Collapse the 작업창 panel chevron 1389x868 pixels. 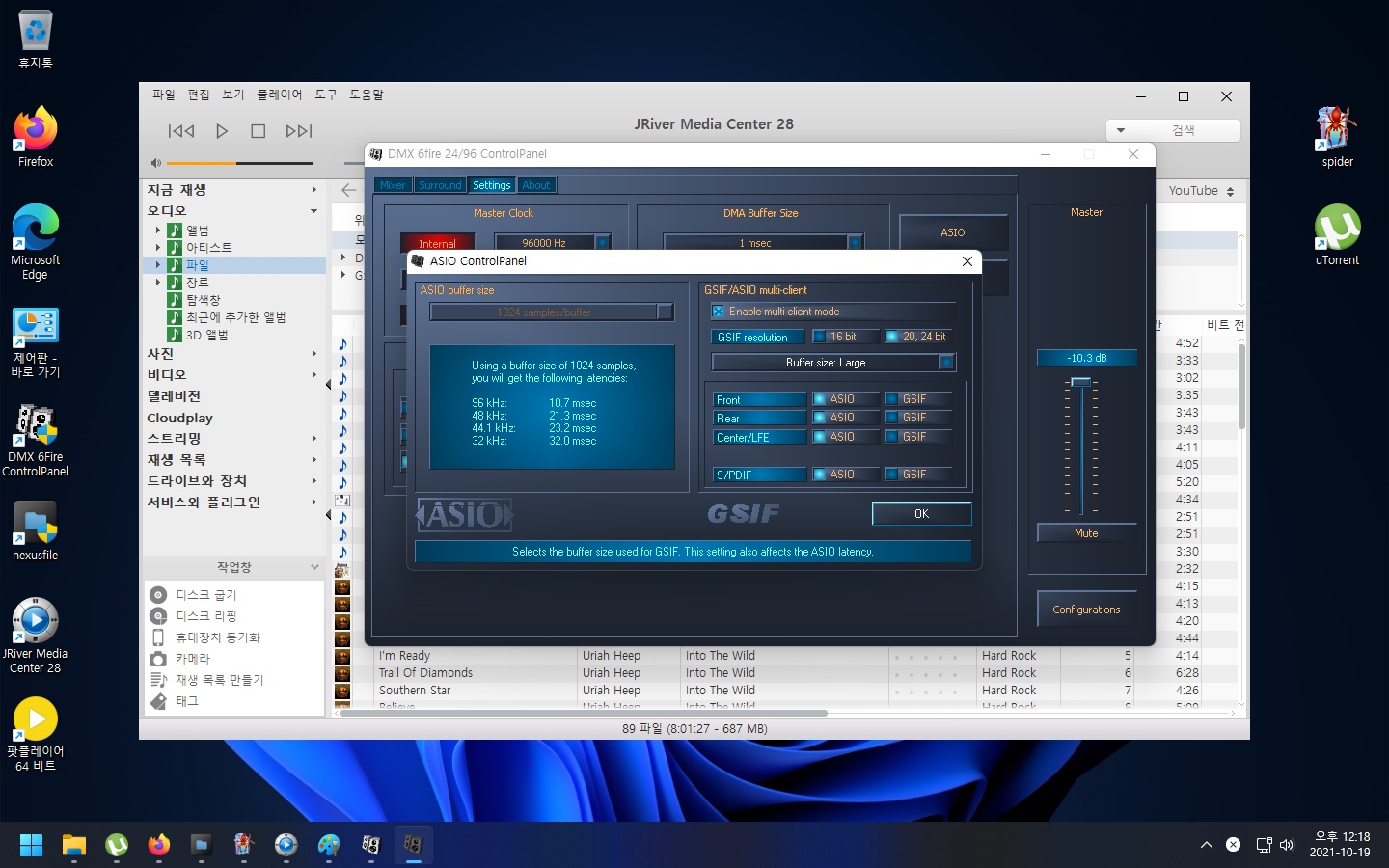tap(314, 567)
